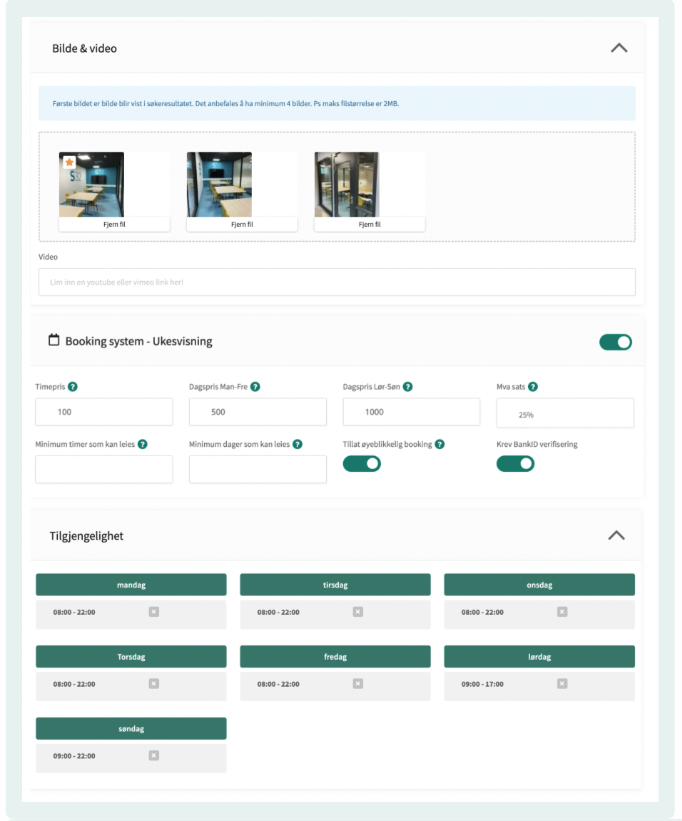Turn off Krev BankID verifisering switch

[x=515, y=464]
